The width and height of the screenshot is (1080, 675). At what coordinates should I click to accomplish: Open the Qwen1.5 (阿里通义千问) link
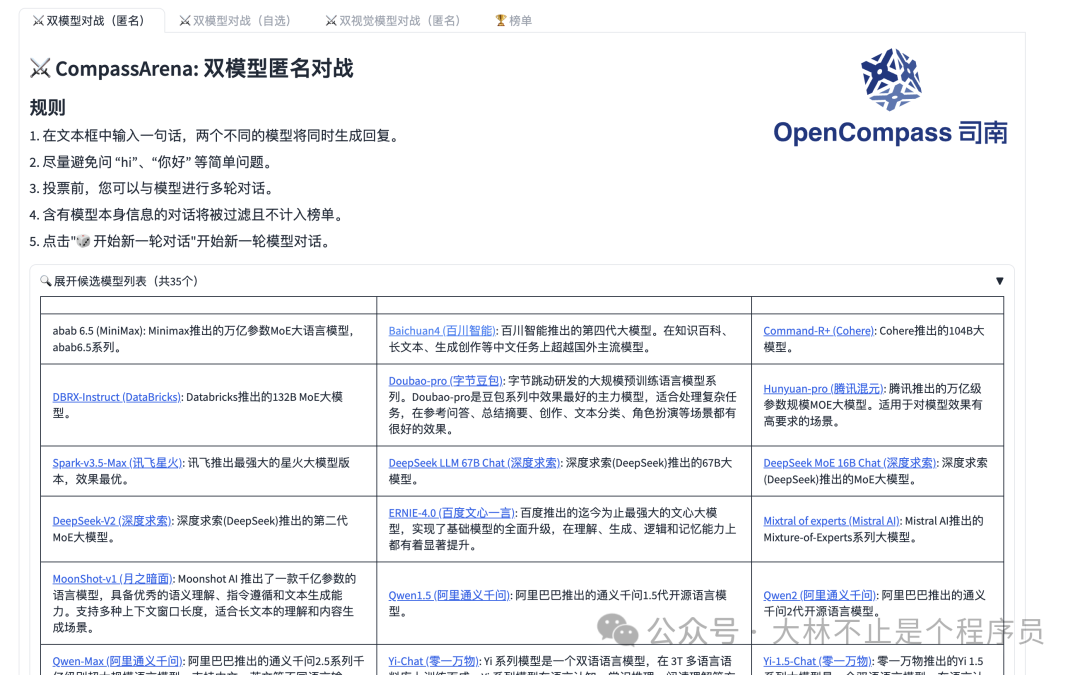pos(448,595)
